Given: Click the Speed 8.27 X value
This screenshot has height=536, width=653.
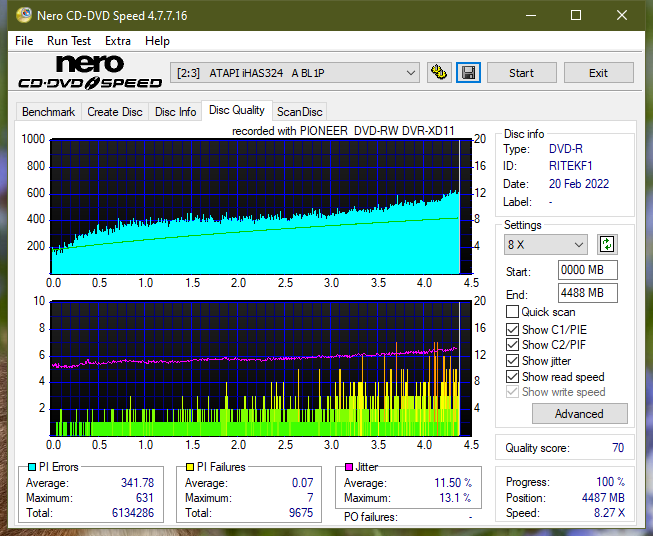Looking at the screenshot, I should click(609, 513).
